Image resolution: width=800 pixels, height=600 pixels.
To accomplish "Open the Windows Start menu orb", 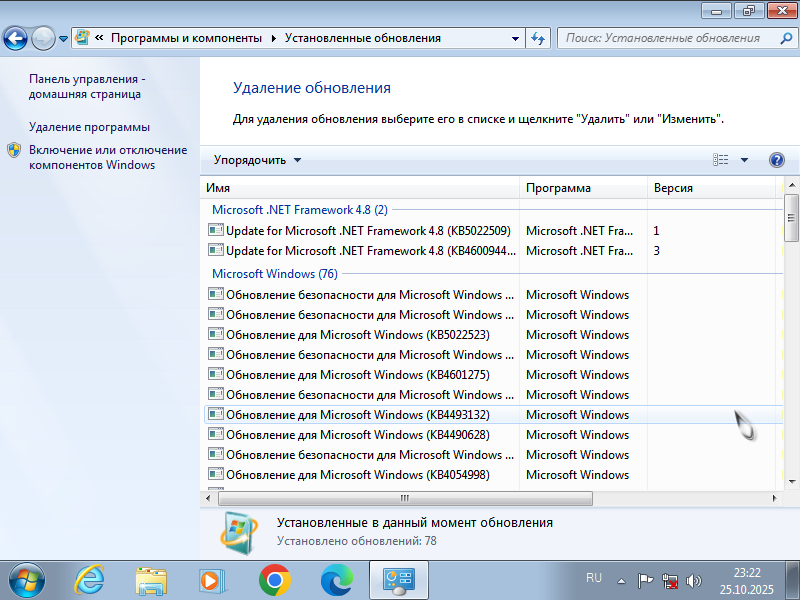I will (26, 579).
